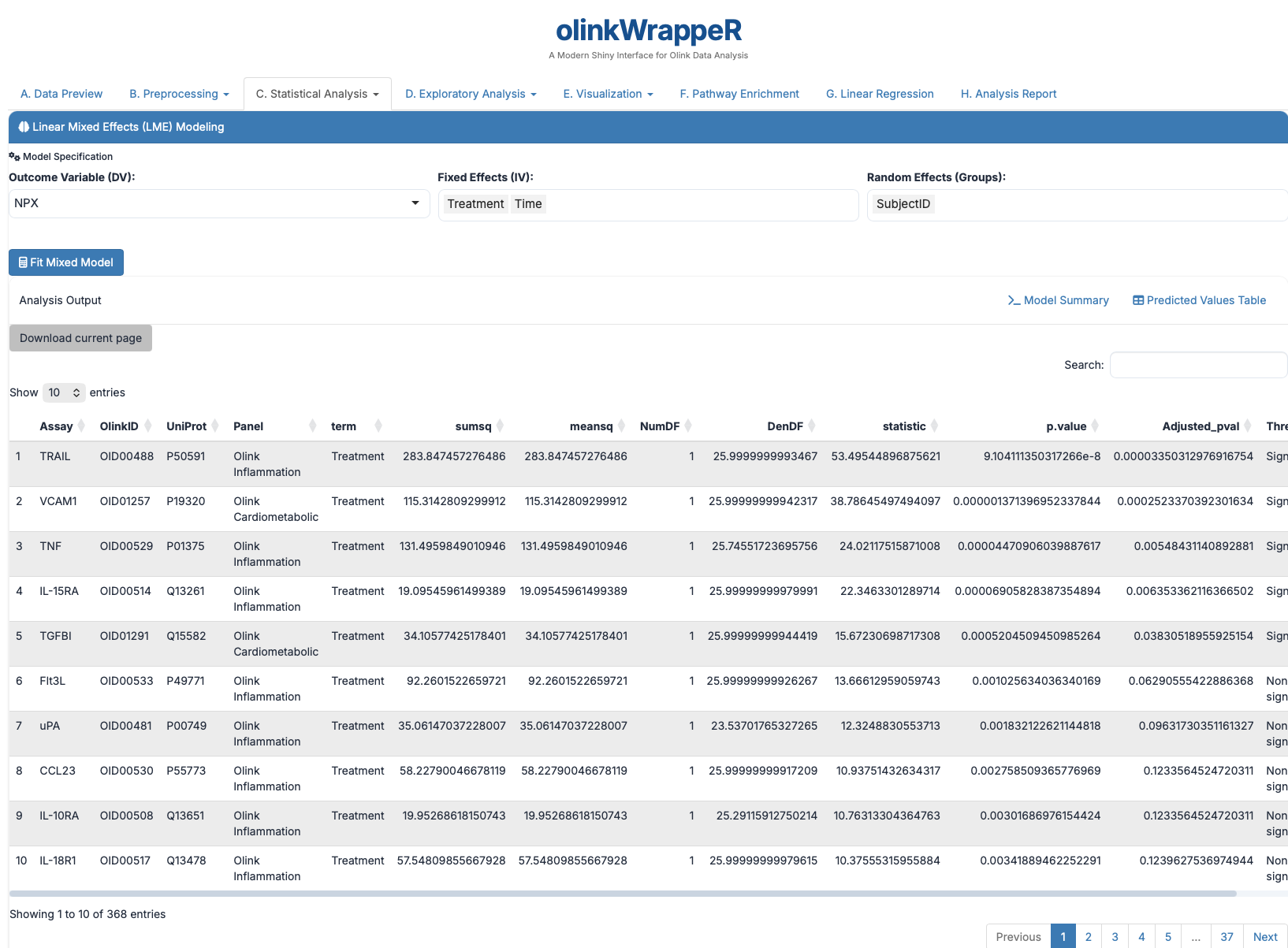Click the sumsq column sort arrows

[x=500, y=426]
